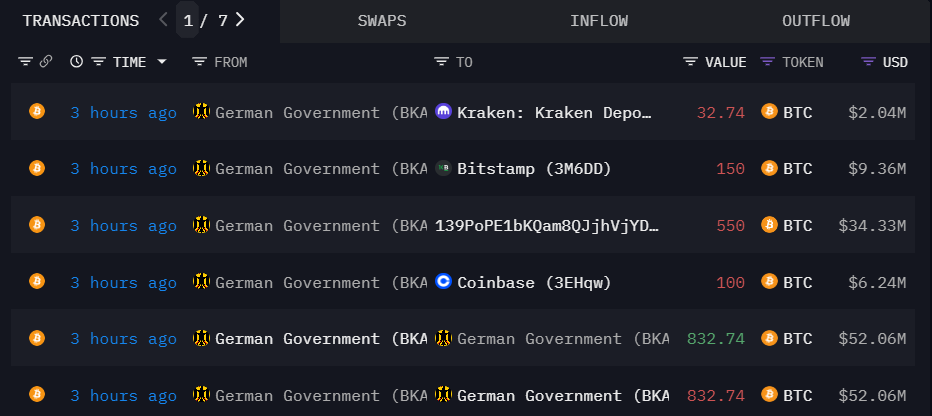Click BTC token icon in 550 row
932x416 pixels.
[x=769, y=226]
